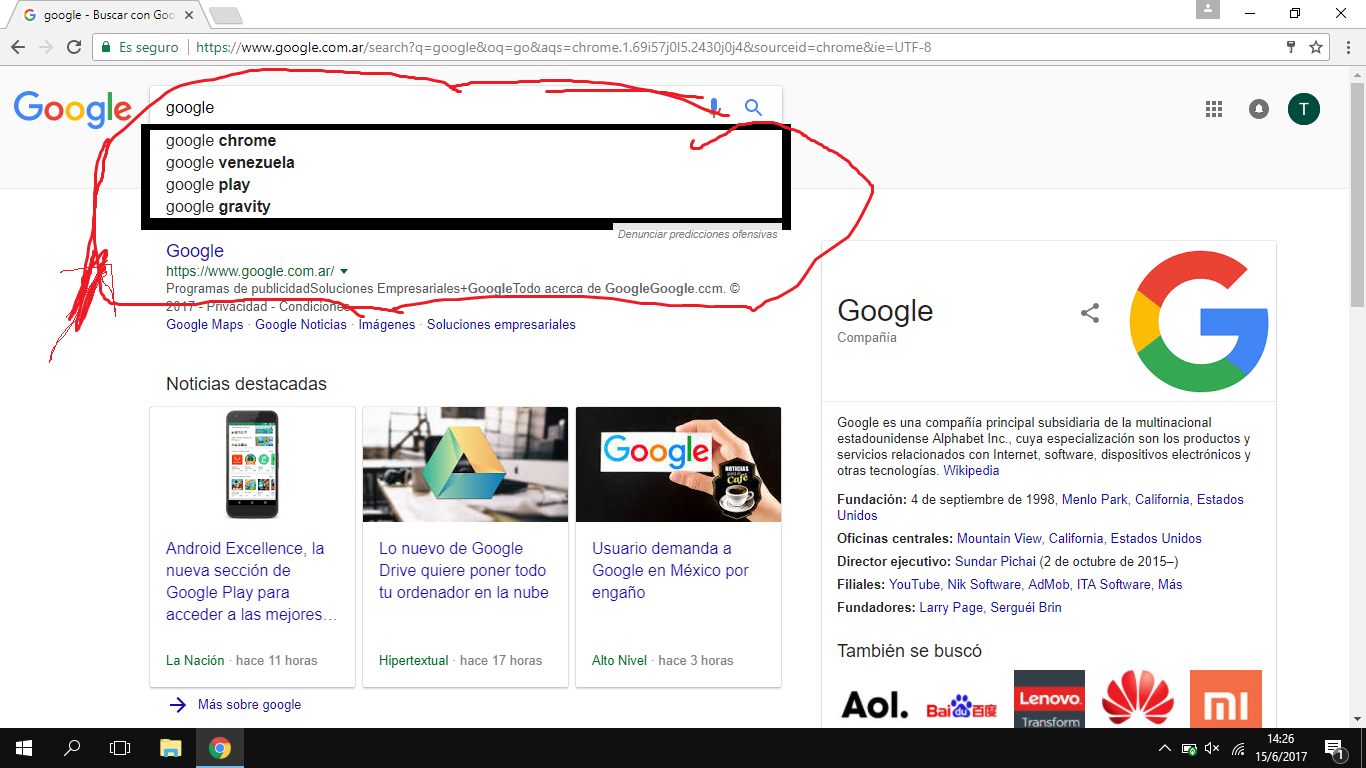This screenshot has width=1366, height=768.
Task: Show hidden system tray icons
Action: [1164, 748]
